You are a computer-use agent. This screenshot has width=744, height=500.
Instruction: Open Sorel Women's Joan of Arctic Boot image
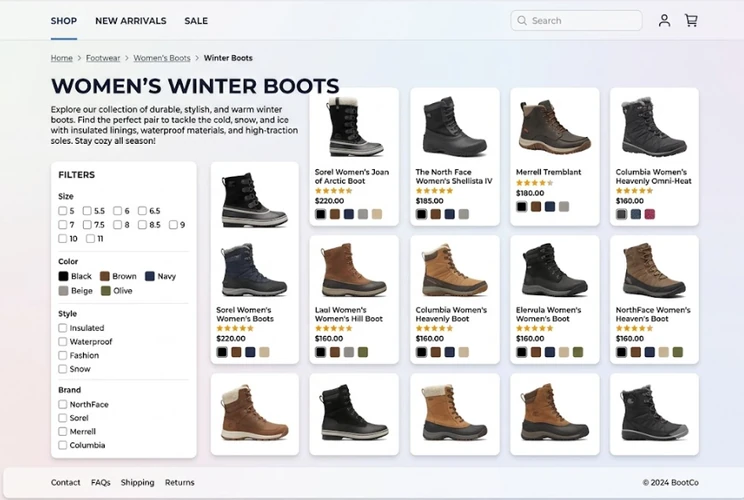point(354,126)
